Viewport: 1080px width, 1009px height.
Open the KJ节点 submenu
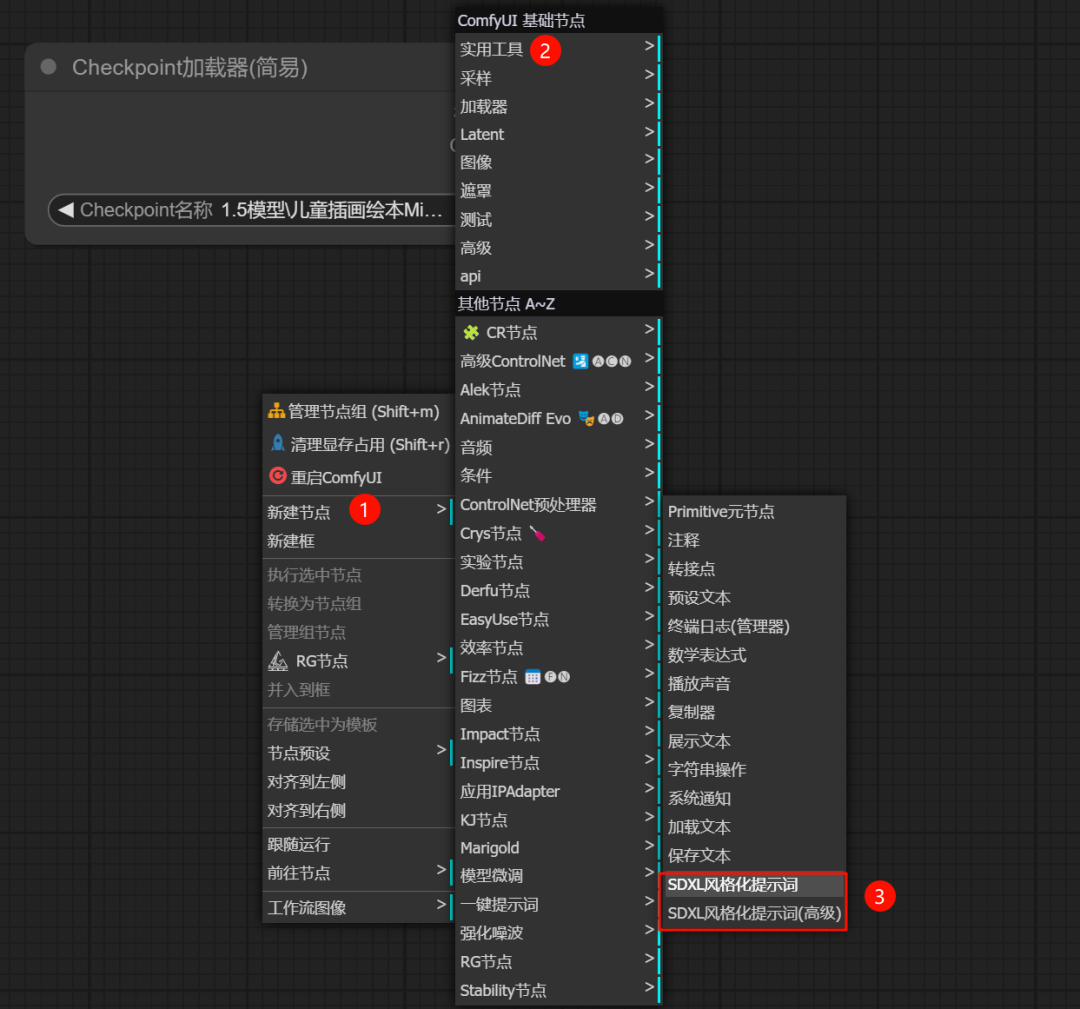558,820
